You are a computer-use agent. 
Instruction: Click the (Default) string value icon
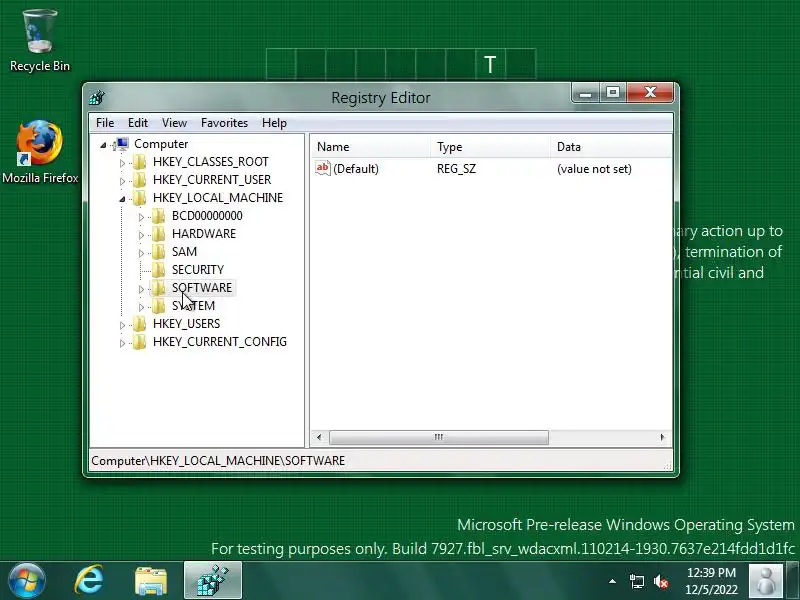point(322,168)
